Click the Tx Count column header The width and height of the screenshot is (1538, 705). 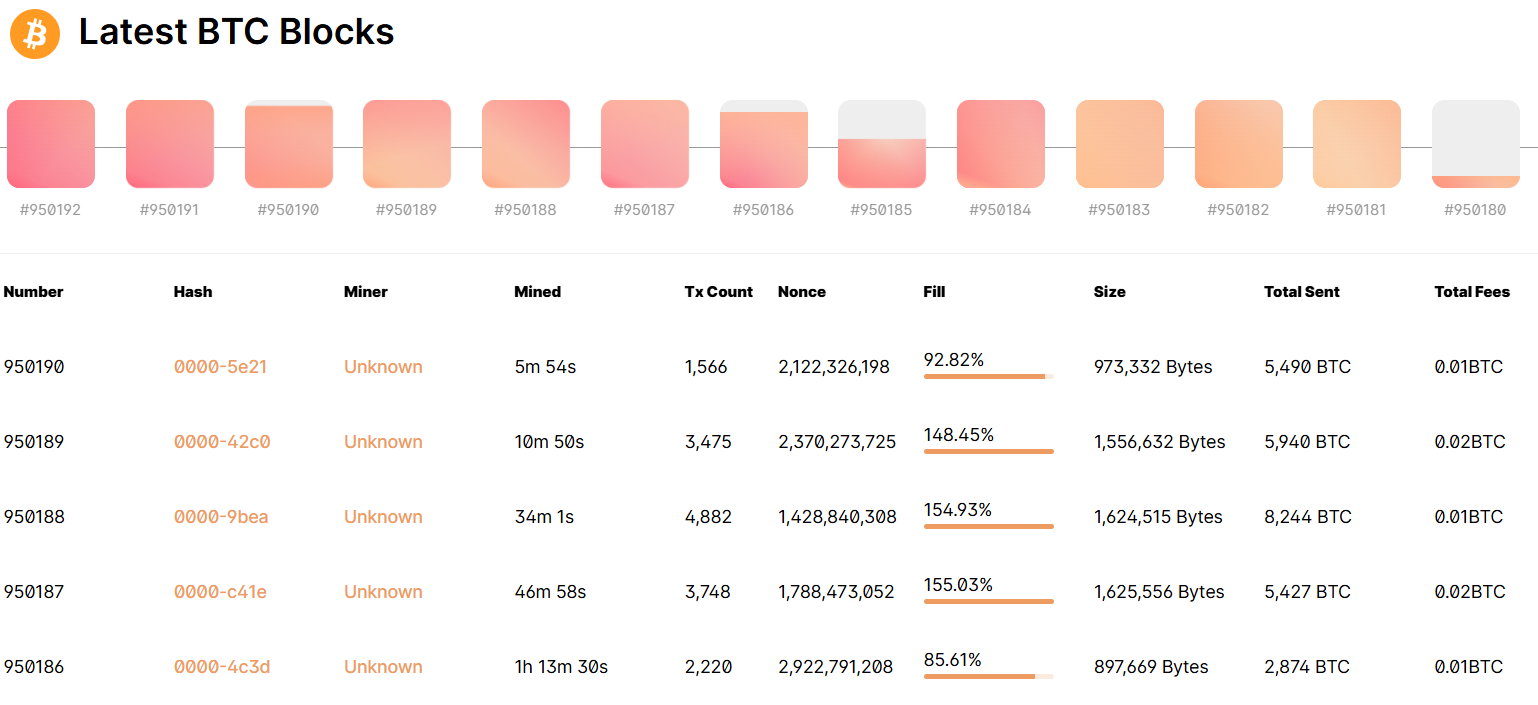pos(719,292)
